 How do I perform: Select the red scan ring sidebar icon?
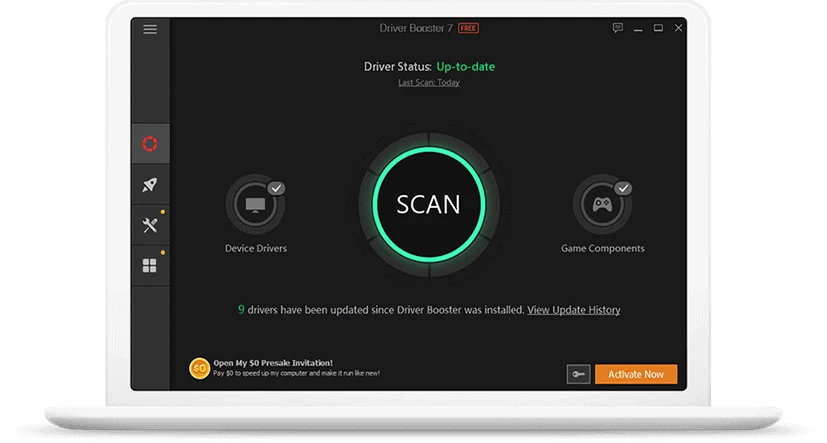click(x=150, y=143)
